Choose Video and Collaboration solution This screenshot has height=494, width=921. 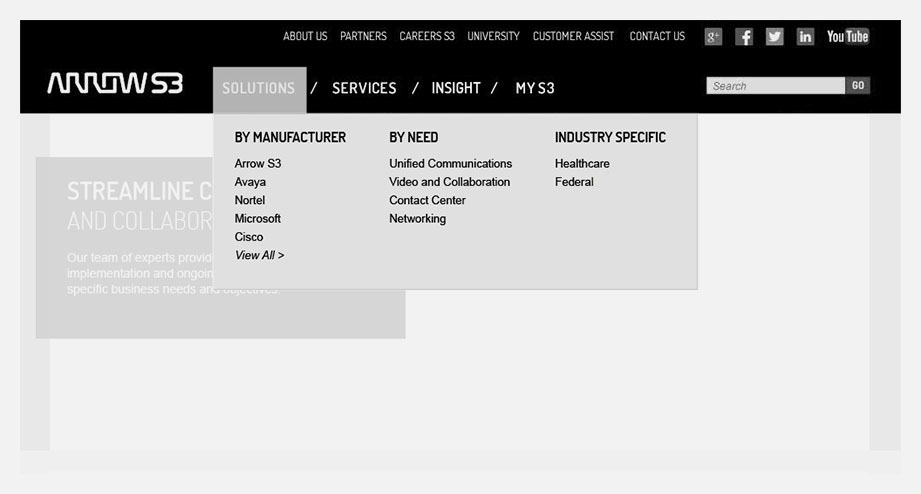449,182
